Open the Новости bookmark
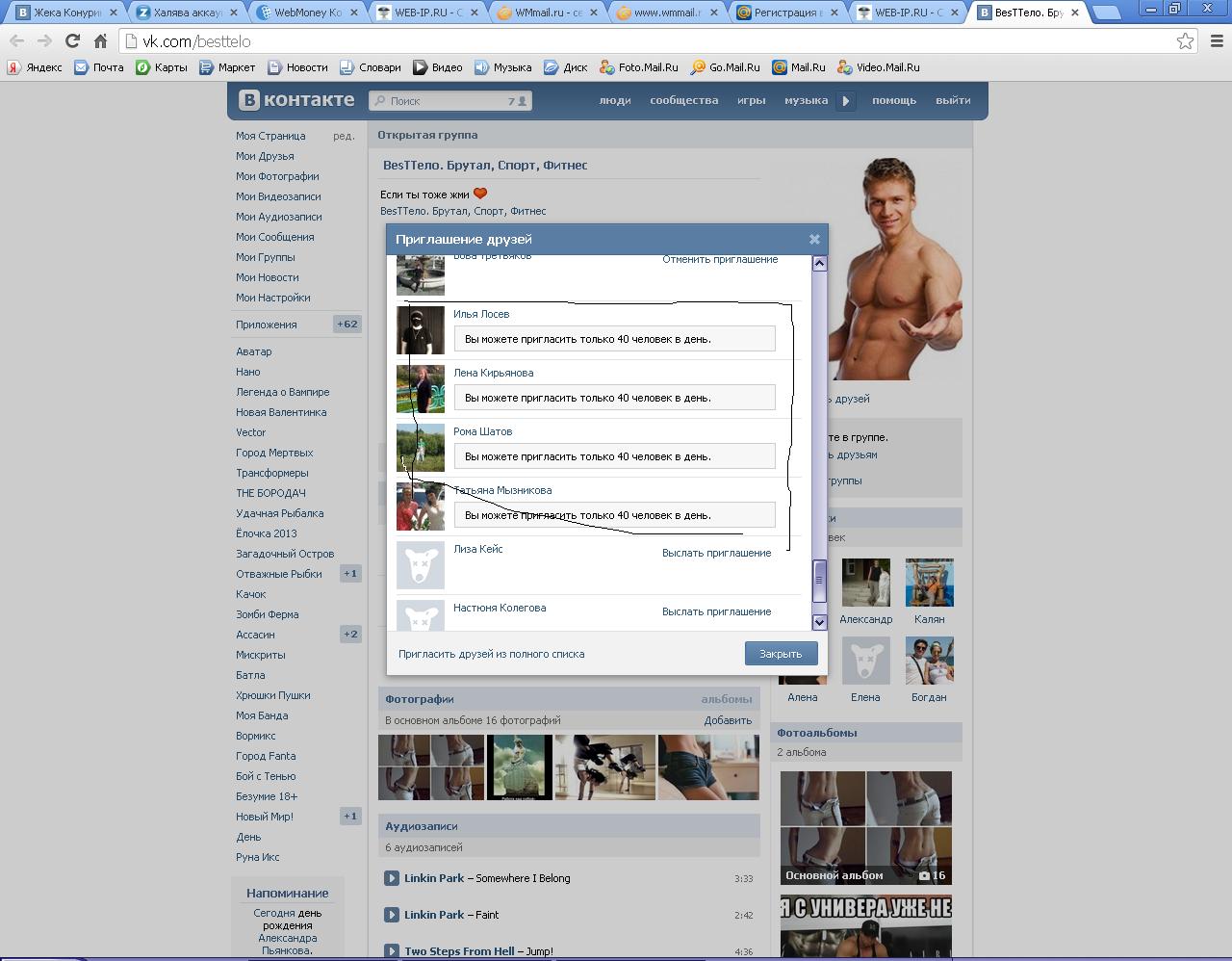1232x961 pixels. click(x=297, y=67)
